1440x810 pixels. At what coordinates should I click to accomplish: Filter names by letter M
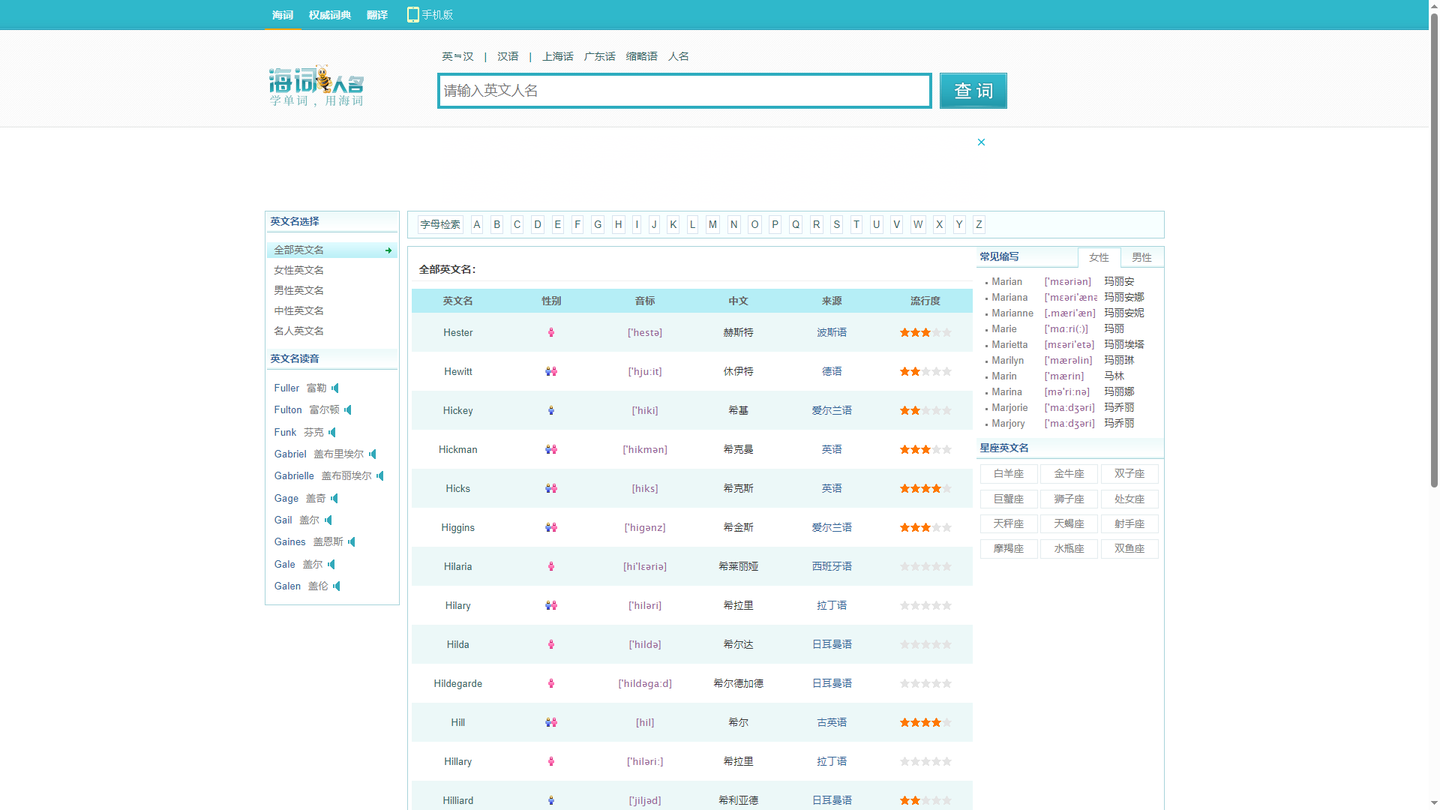(x=713, y=224)
